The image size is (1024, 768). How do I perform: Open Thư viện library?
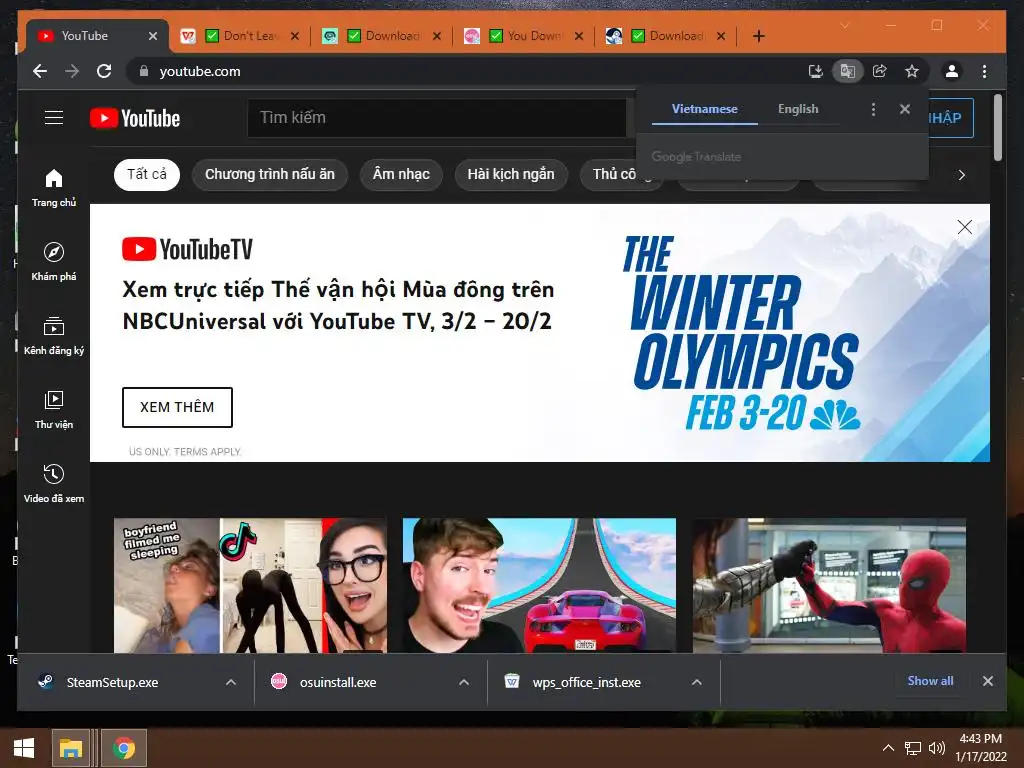click(x=54, y=409)
